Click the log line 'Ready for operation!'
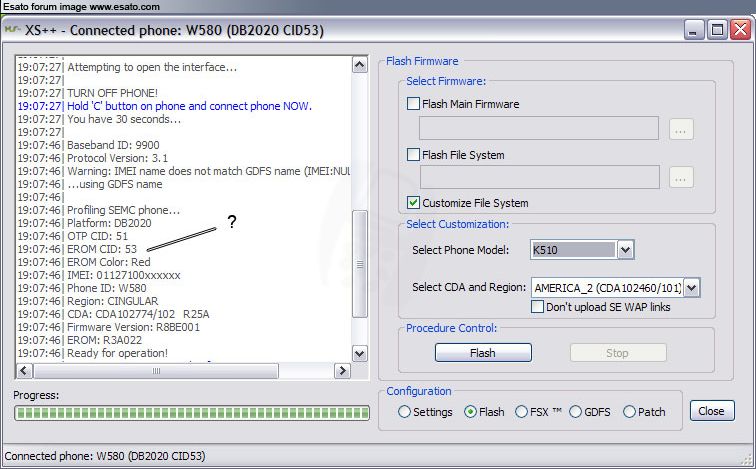Viewport: 756px width, 469px height. [x=118, y=353]
